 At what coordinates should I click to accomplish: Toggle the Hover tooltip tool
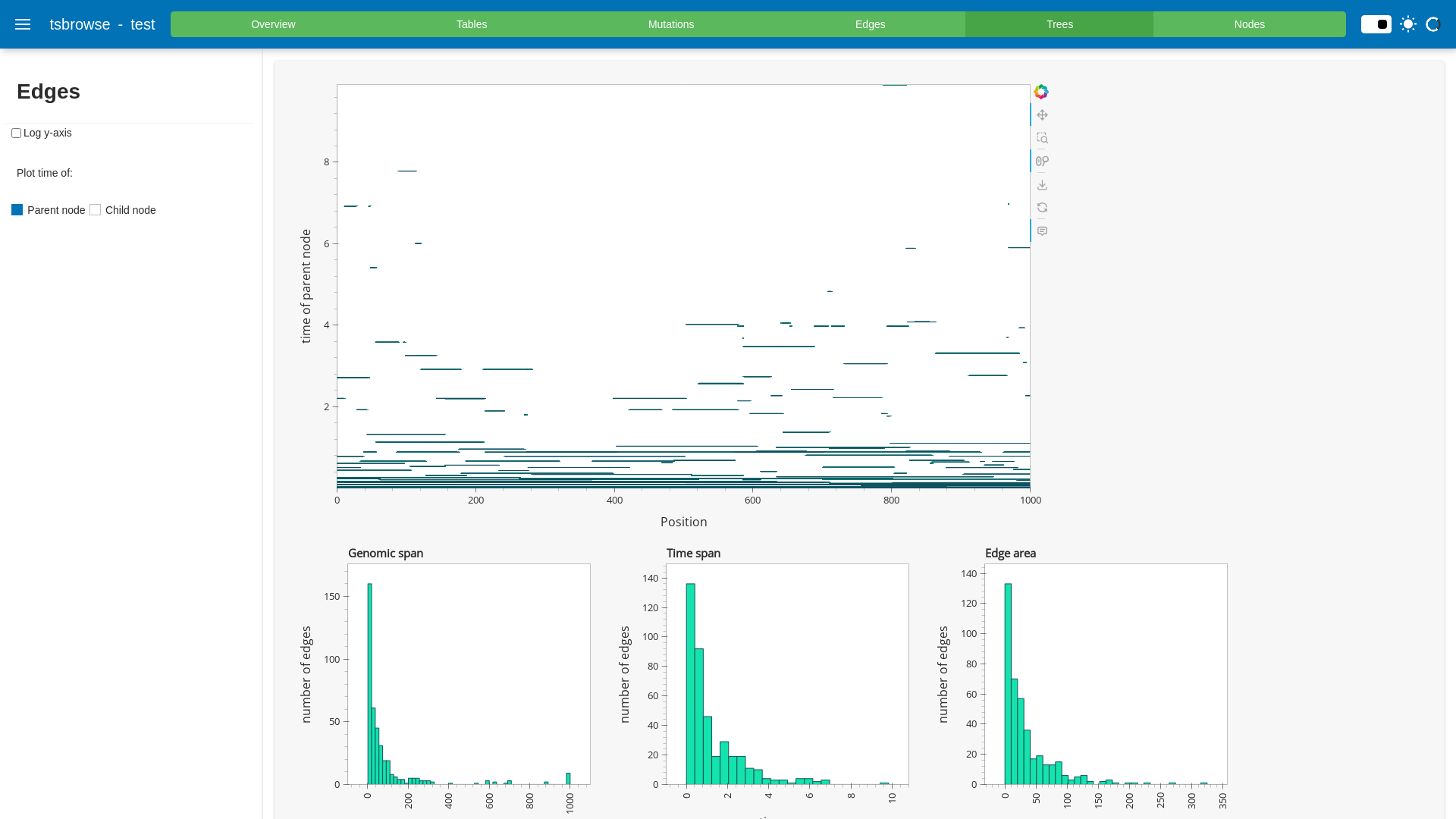(x=1042, y=231)
